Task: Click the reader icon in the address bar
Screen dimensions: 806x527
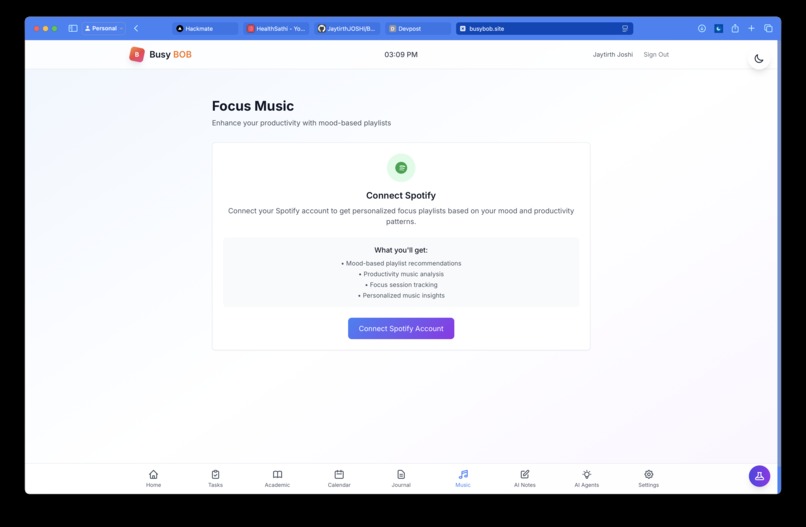Action: pos(625,29)
